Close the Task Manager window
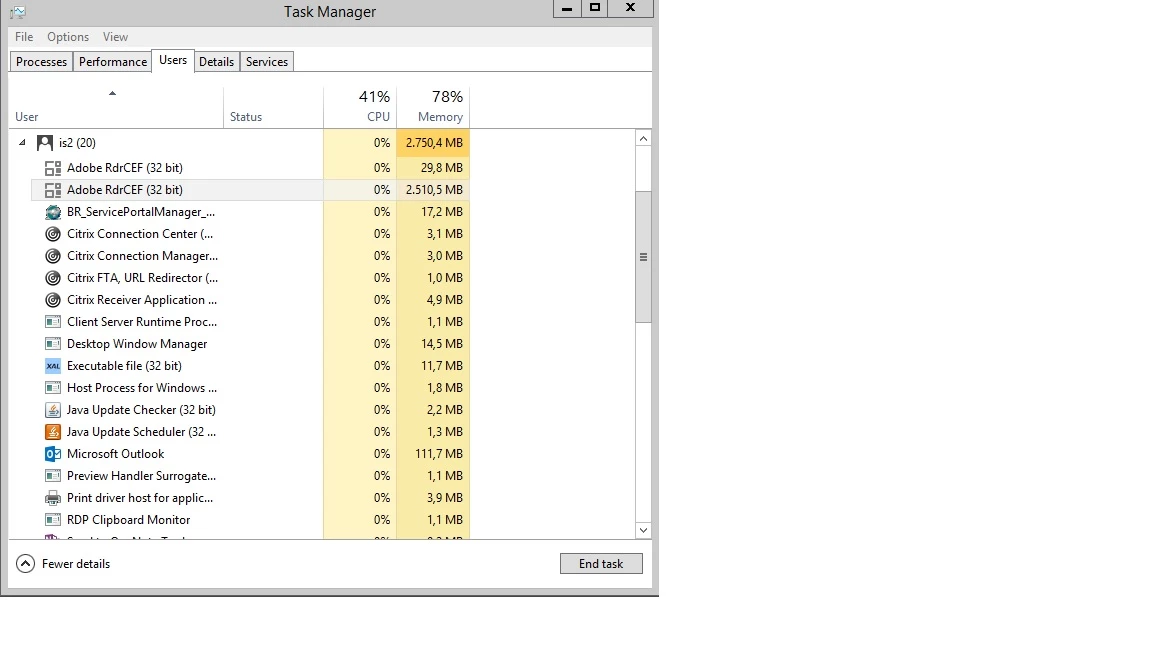1152x648 pixels. 630,8
